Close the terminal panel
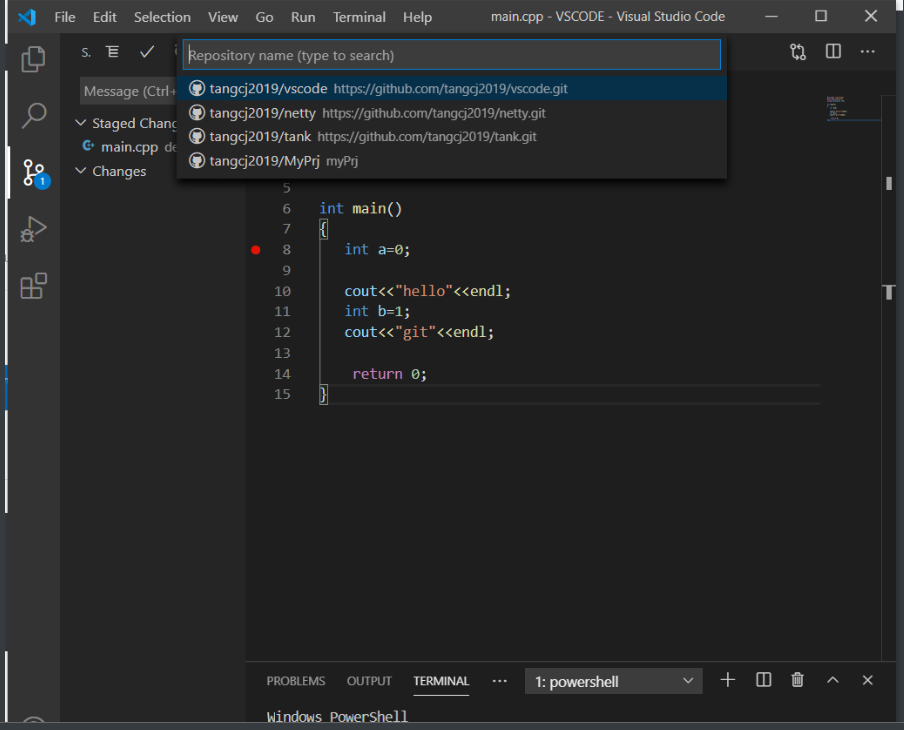Viewport: 904px width, 730px height. click(x=867, y=680)
